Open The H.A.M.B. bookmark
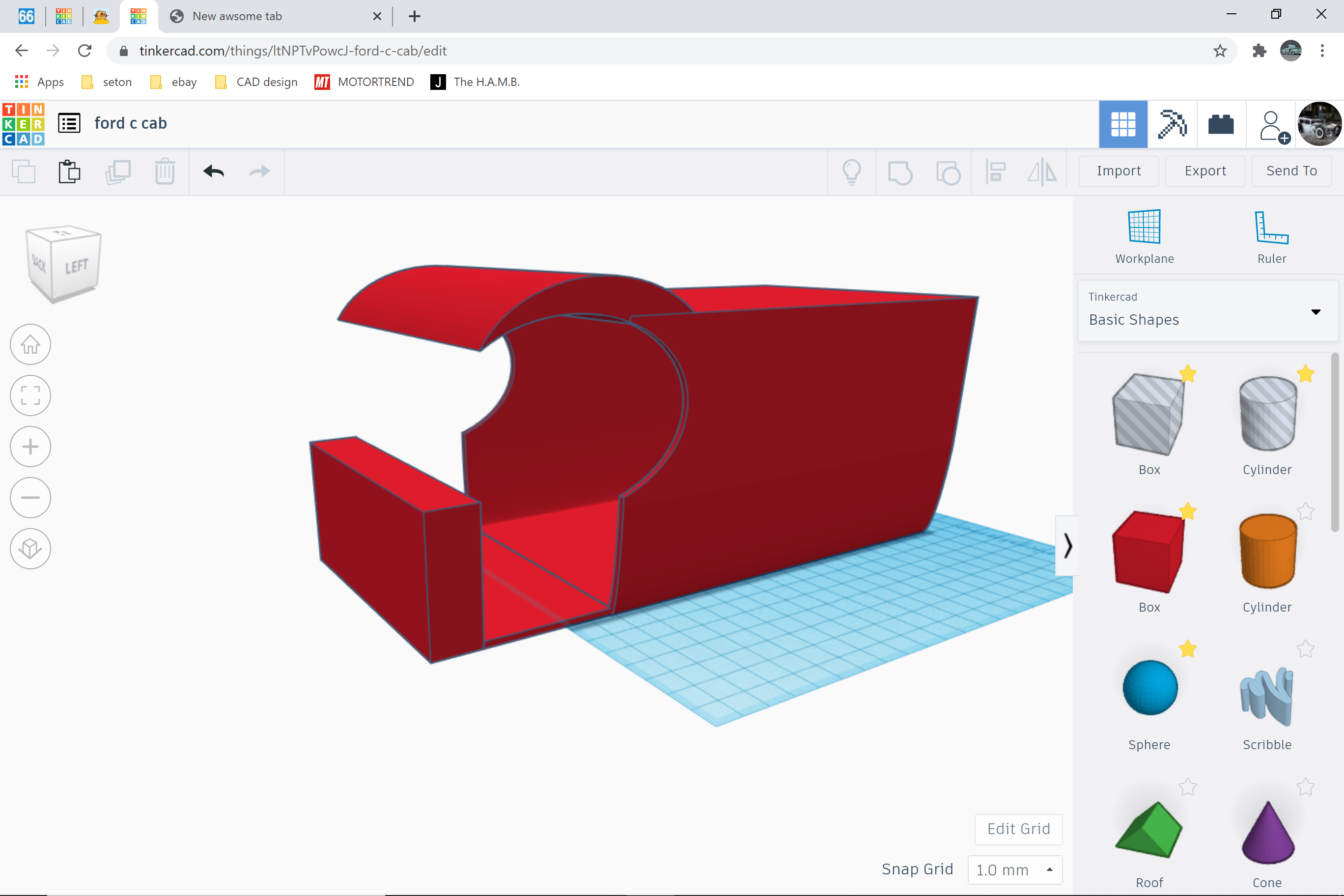 tap(476, 82)
